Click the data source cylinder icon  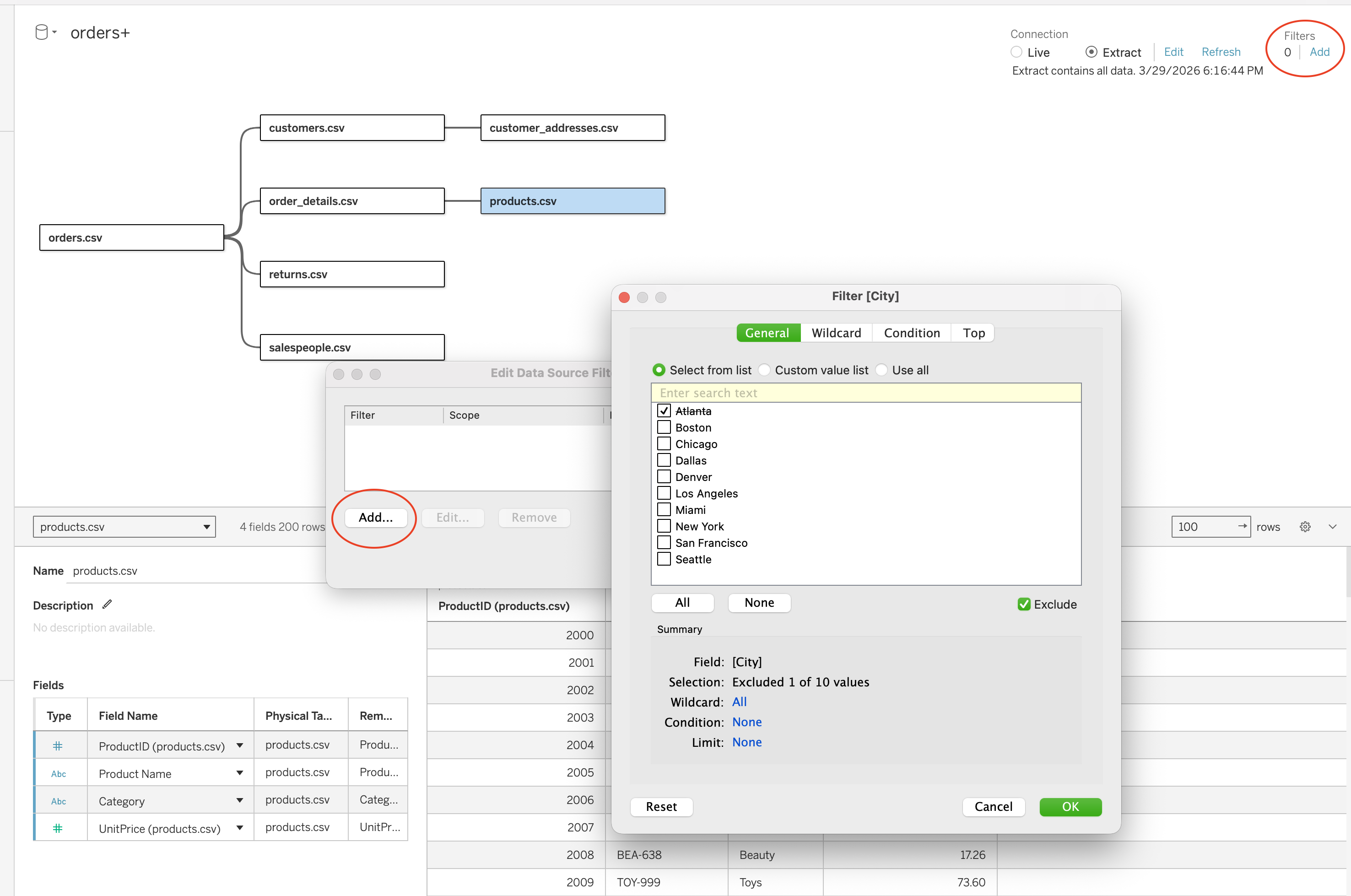tap(41, 32)
